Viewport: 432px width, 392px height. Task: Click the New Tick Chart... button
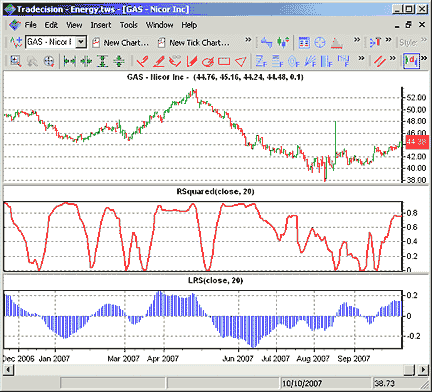click(194, 43)
